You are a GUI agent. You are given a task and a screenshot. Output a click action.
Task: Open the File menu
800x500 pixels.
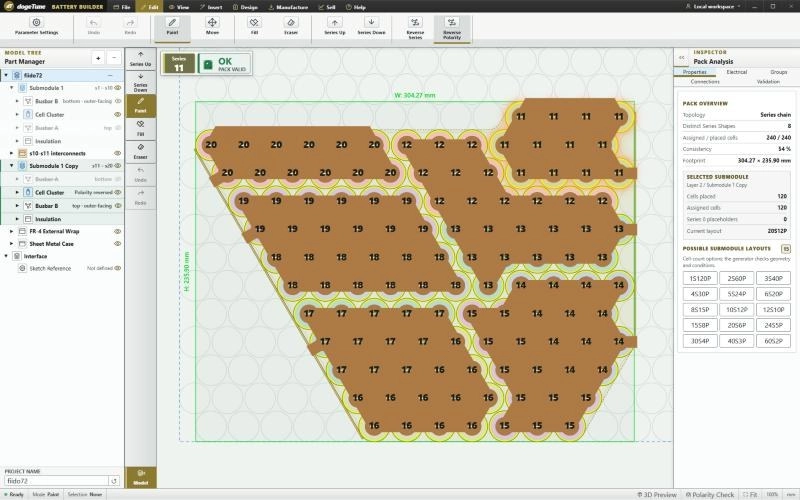(122, 7)
